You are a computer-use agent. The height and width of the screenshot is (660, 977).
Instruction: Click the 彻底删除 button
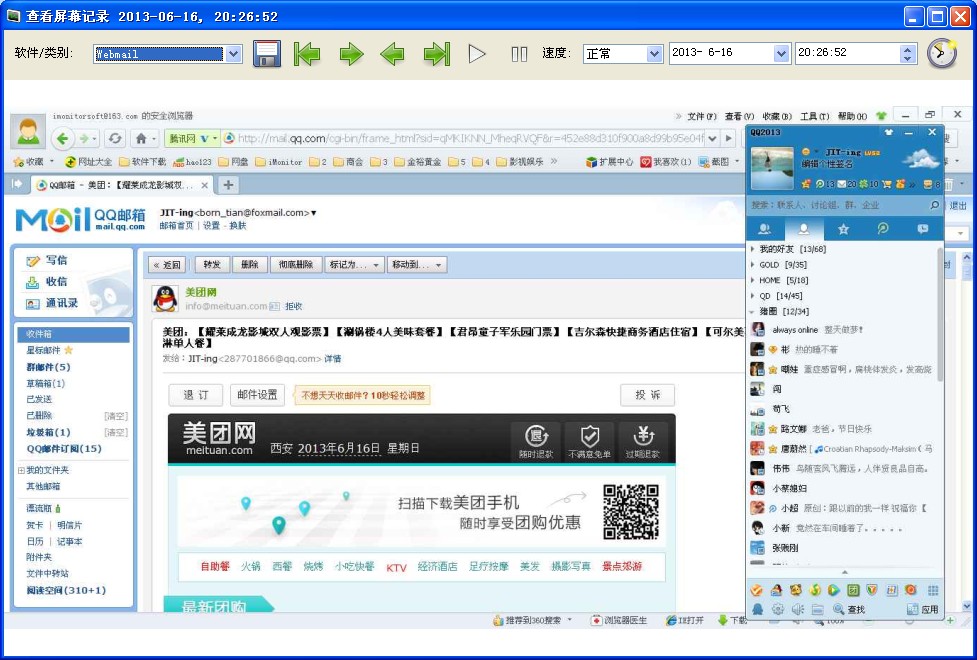(x=296, y=265)
